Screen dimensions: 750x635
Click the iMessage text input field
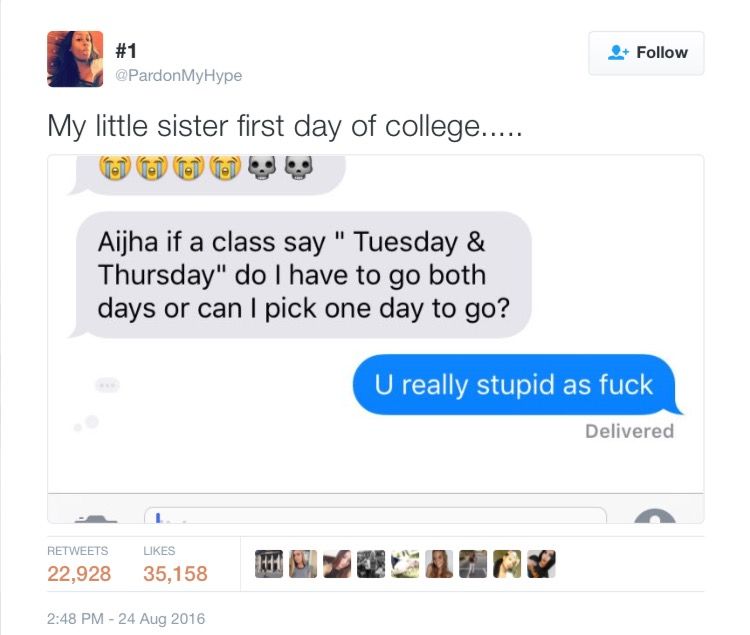[x=375, y=515]
